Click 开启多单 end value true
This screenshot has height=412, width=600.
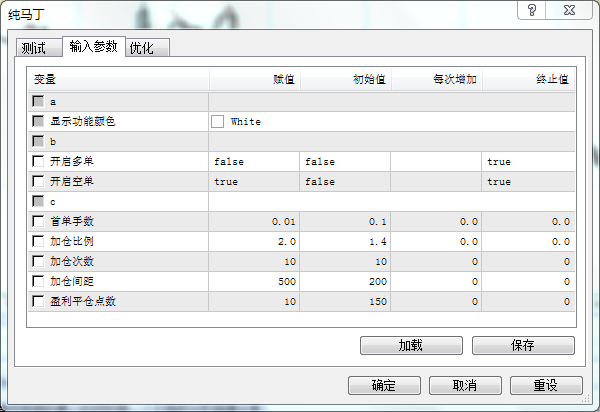tap(528, 162)
